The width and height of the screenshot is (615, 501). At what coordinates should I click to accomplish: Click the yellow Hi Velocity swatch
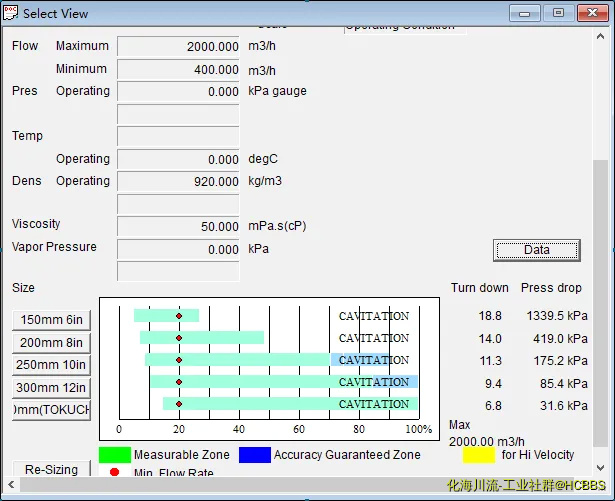(x=479, y=455)
